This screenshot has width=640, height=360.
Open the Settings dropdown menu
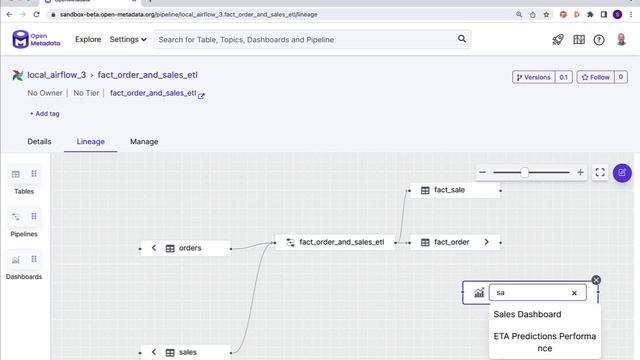(x=128, y=39)
